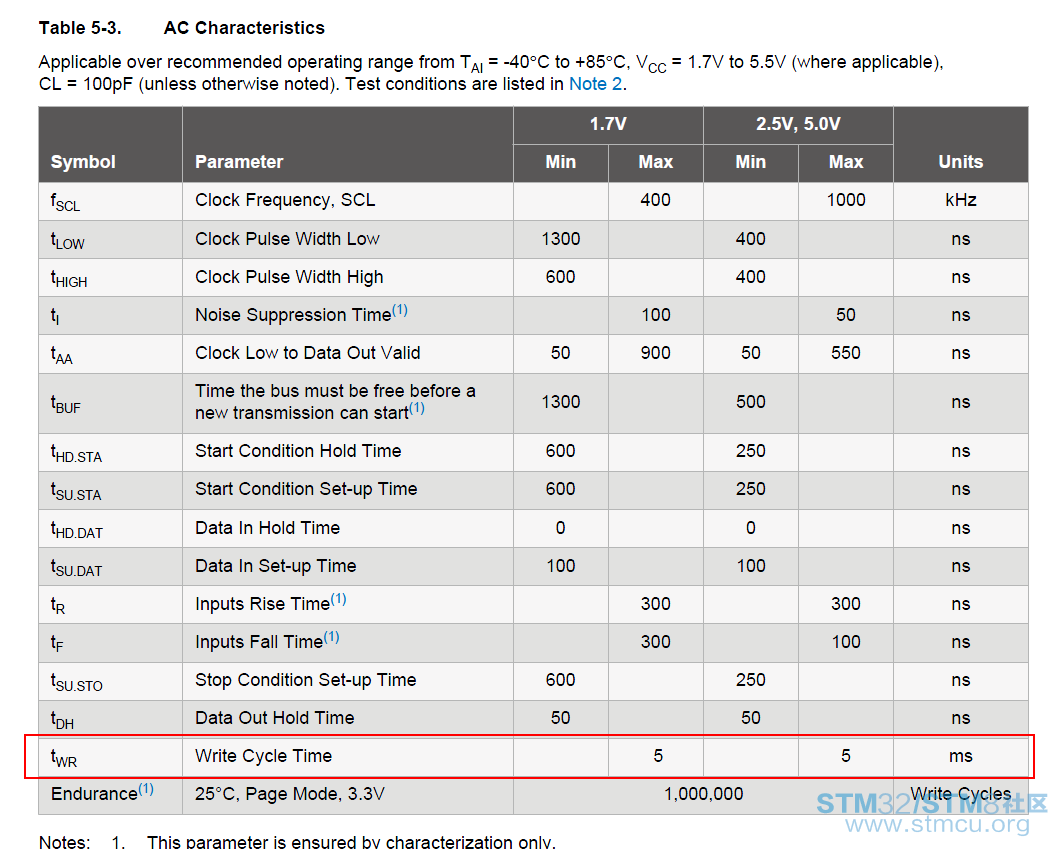Screen dimensions: 1054x849
Task: Select 'Stop Condition Set-up Time' parameter
Action: [x=305, y=680]
